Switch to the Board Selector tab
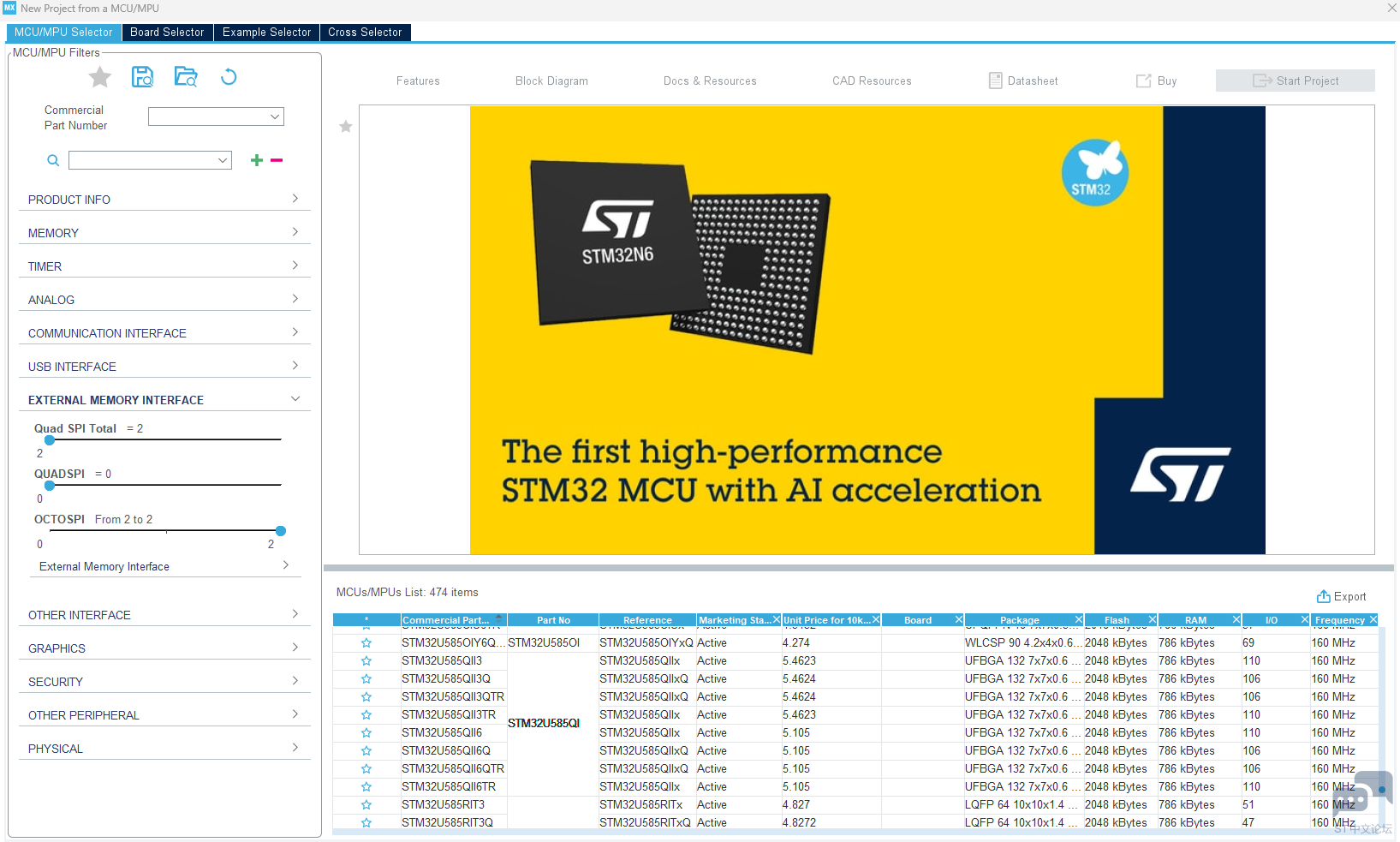The width and height of the screenshot is (1400, 842). coord(167,33)
